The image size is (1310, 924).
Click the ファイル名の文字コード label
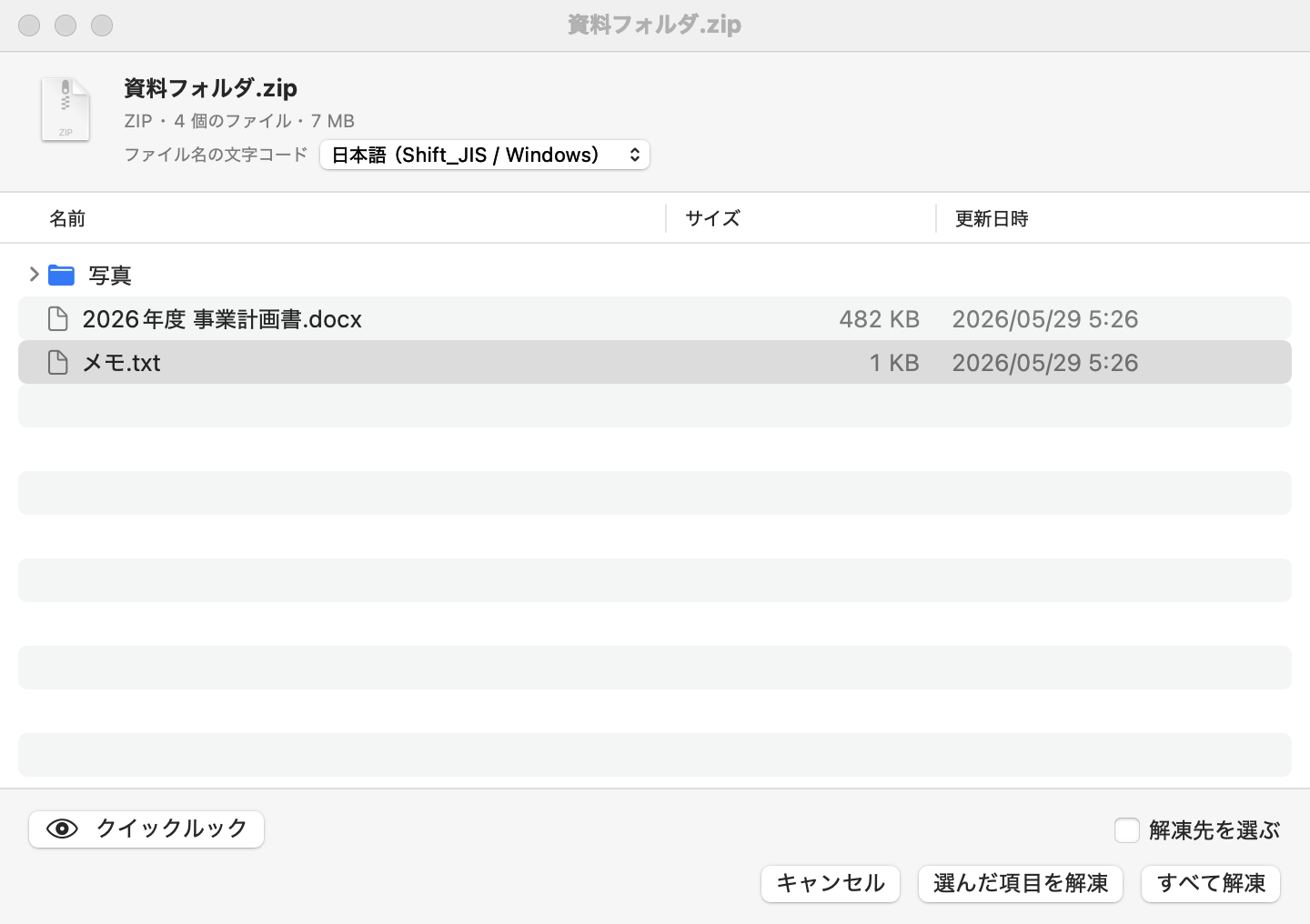pos(216,155)
